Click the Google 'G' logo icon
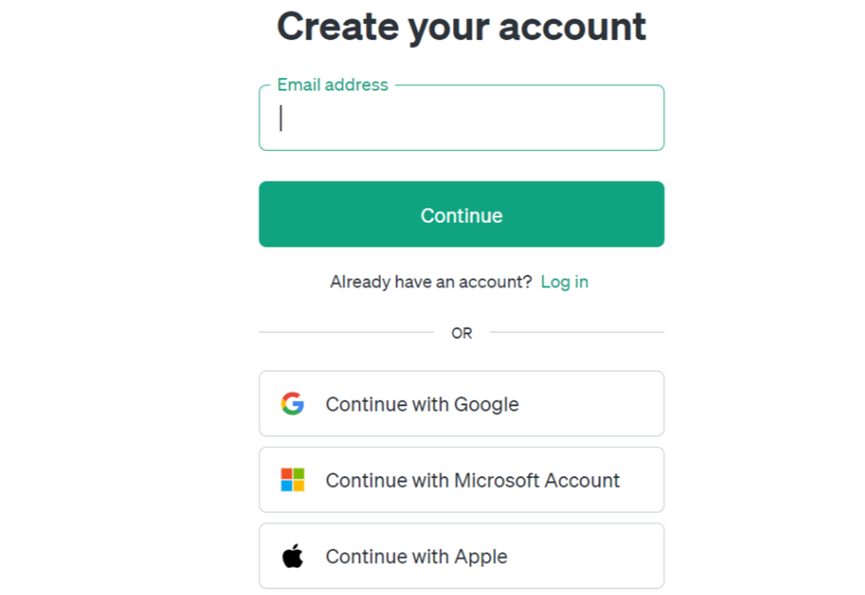Image resolution: width=865 pixels, height=595 pixels. [x=292, y=404]
